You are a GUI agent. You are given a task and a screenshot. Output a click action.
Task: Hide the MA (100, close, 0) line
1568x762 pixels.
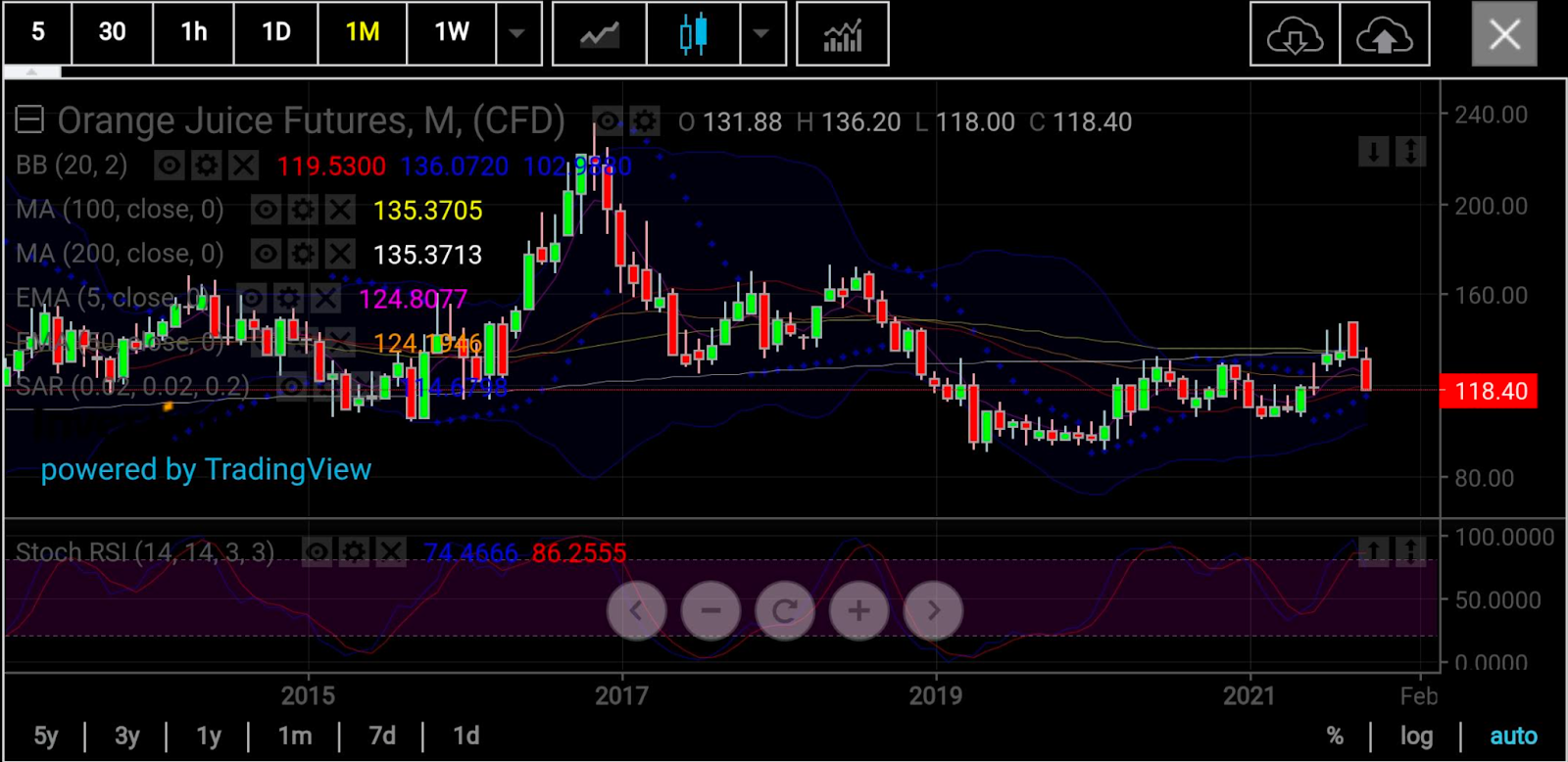click(266, 210)
